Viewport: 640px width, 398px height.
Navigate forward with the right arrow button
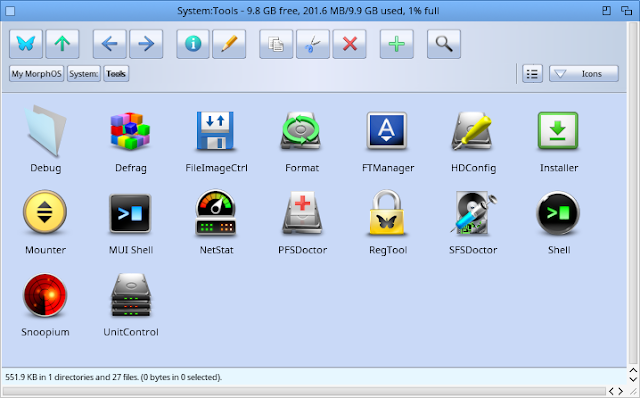click(x=146, y=44)
